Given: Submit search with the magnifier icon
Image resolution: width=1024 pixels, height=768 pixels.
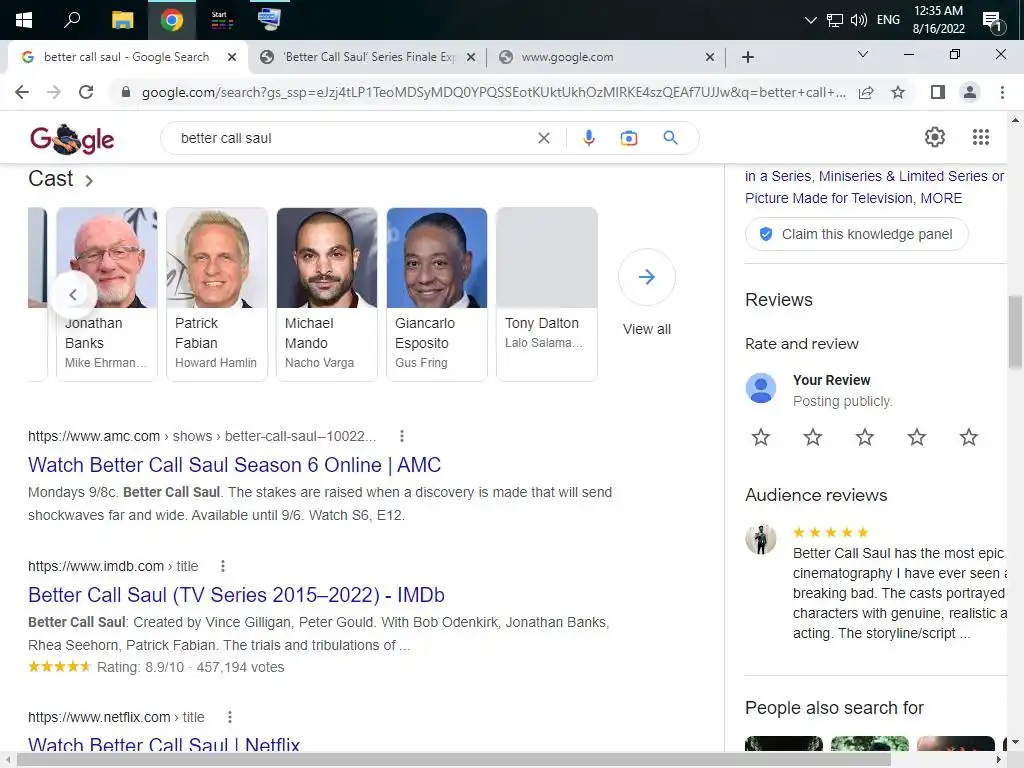Looking at the screenshot, I should tap(670, 138).
